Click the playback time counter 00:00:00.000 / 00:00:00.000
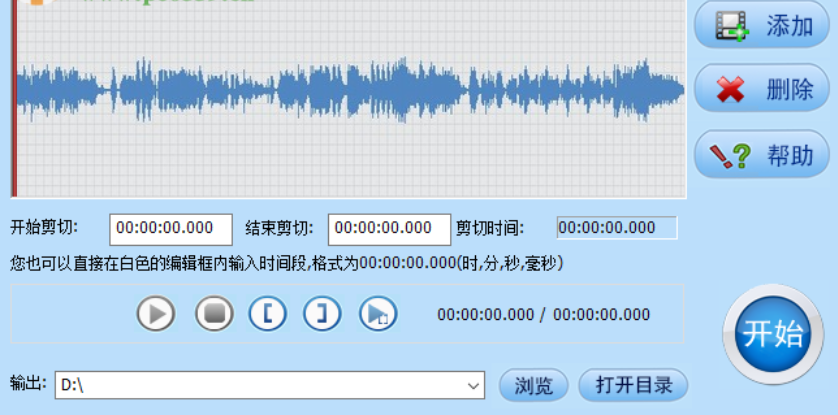Viewport: 838px width, 415px height. point(544,315)
